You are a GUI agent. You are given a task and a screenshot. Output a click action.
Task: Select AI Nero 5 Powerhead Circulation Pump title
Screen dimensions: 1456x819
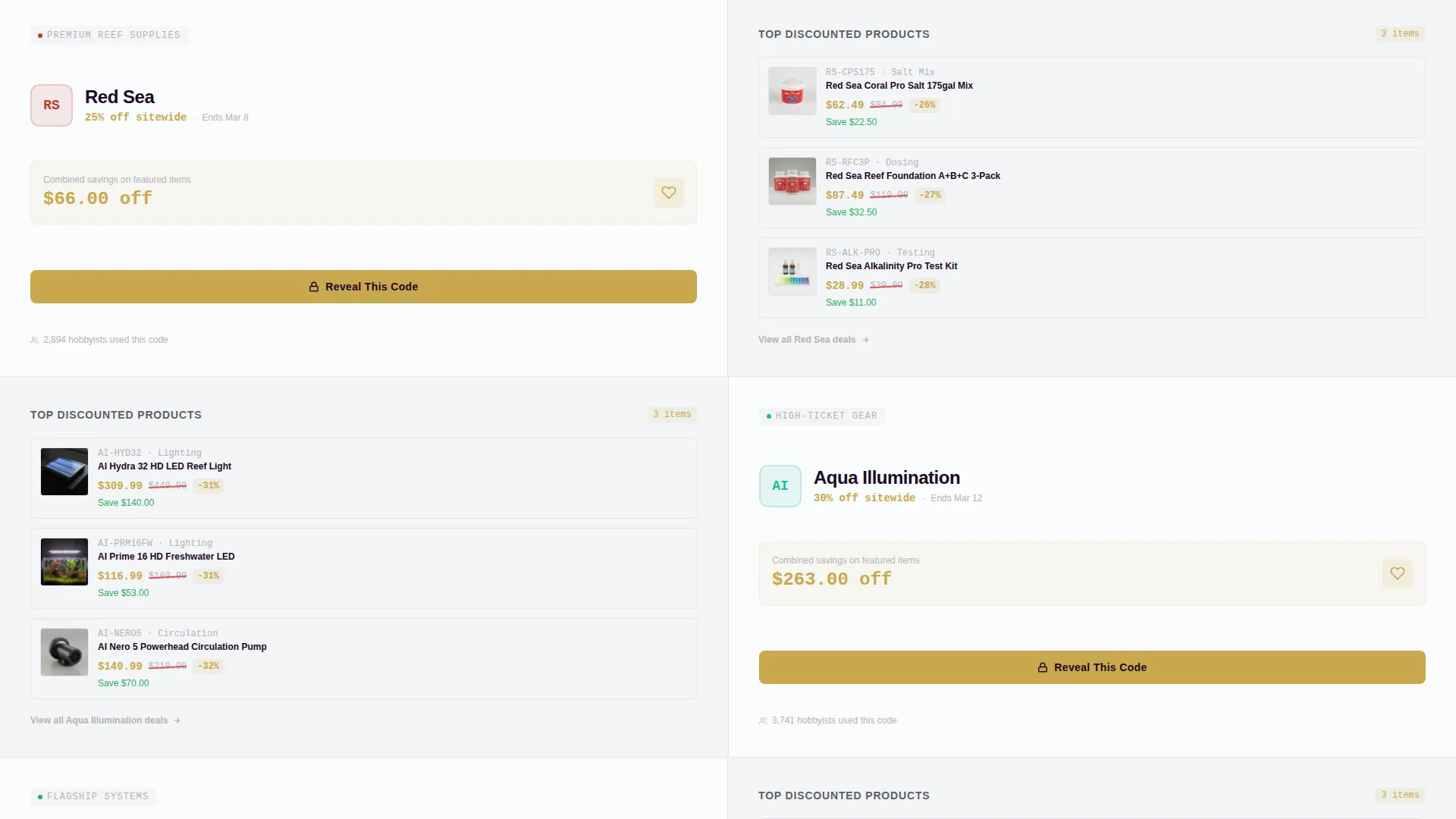[182, 647]
